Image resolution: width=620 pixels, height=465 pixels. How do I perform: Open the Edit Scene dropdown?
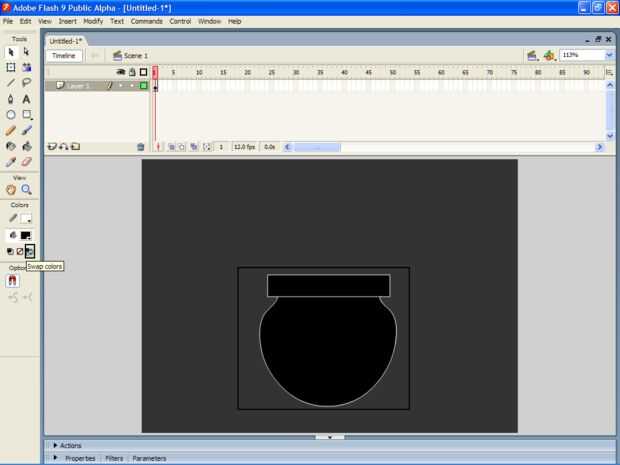(x=533, y=56)
